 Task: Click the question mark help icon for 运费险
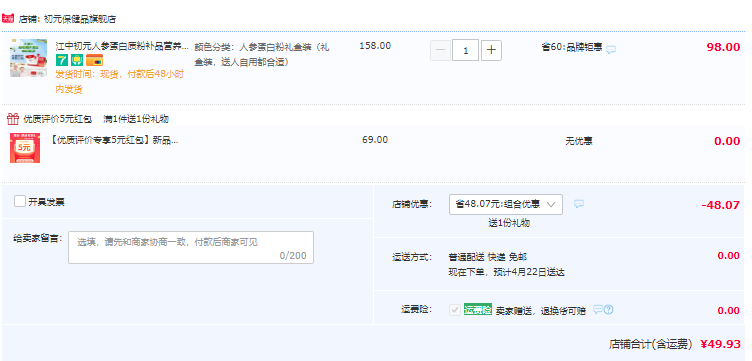click(609, 310)
